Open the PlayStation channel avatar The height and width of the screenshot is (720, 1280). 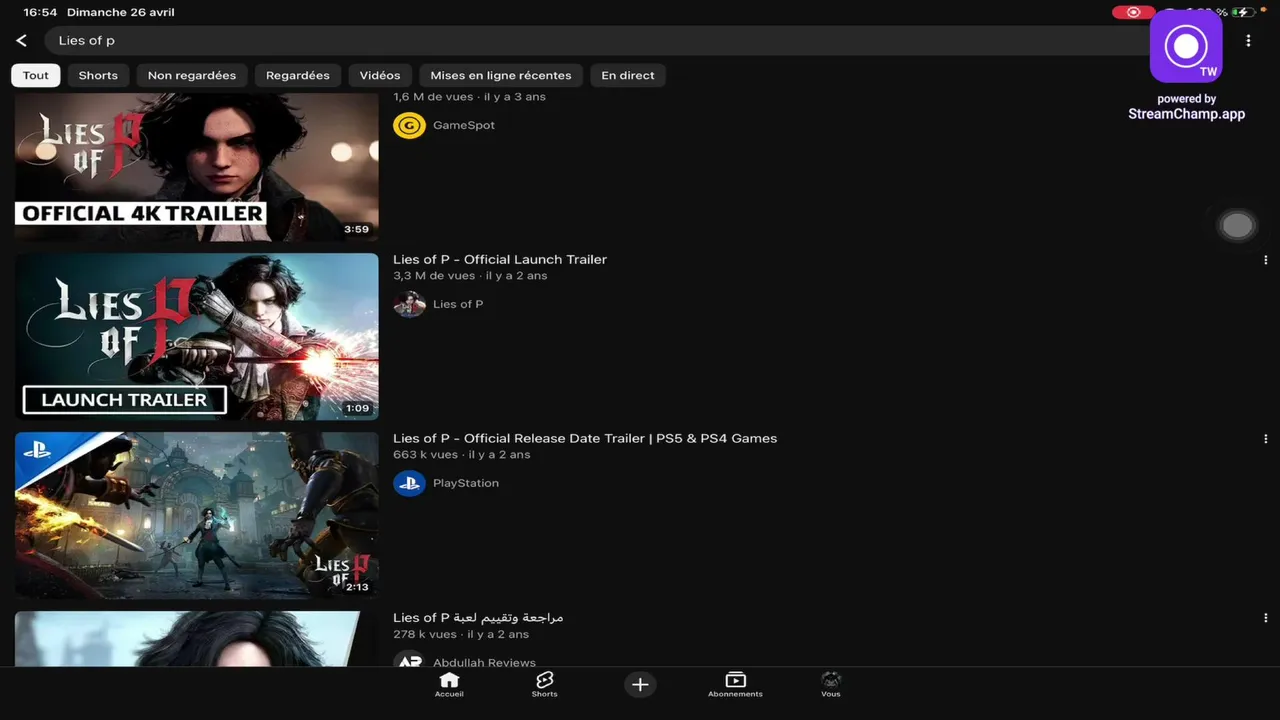(x=409, y=483)
